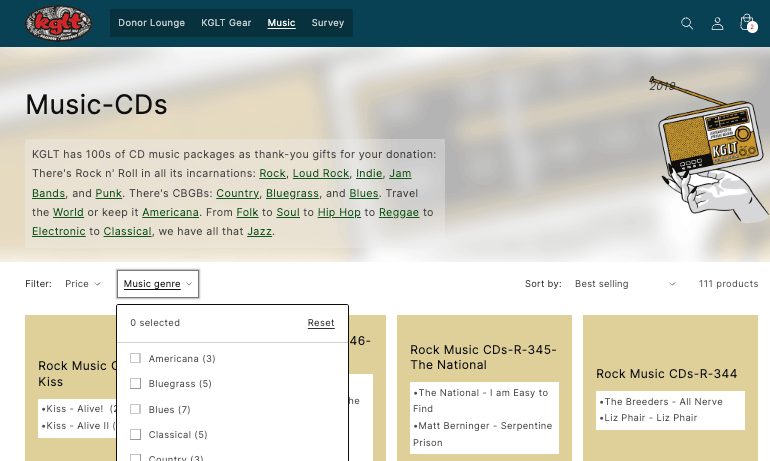Open Rock Music CDs-R-344 product

666,374
